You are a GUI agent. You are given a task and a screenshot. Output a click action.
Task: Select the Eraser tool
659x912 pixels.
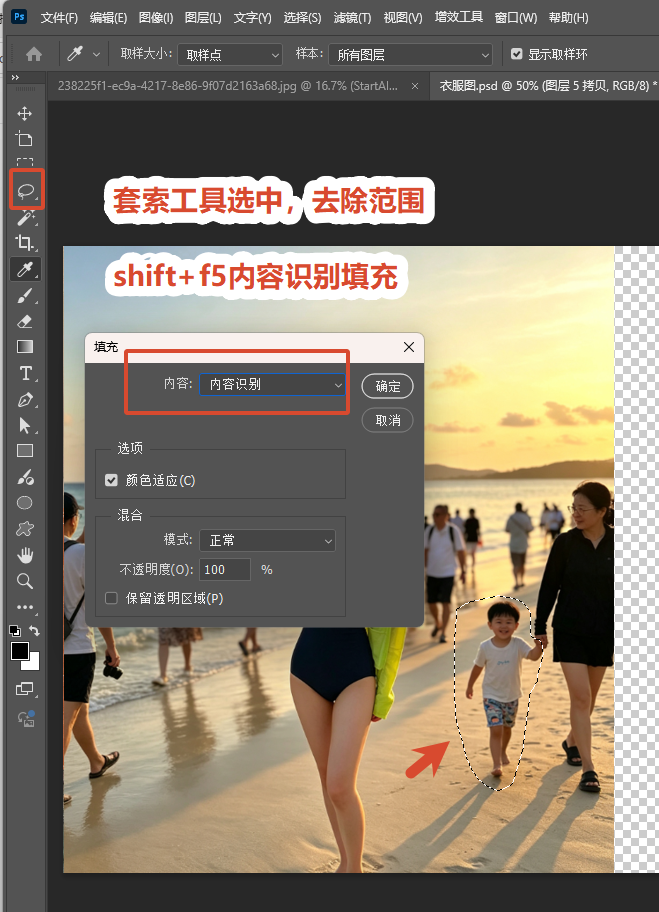24,322
